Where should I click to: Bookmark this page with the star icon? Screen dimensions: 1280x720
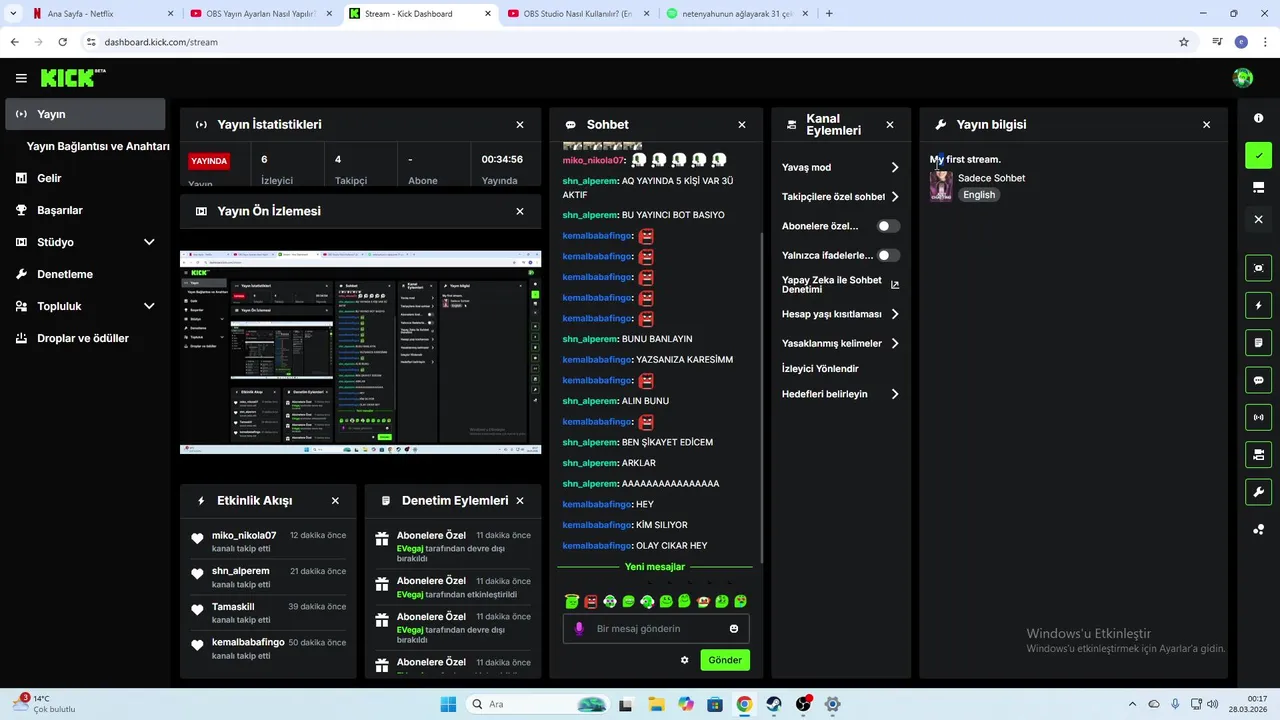pyautogui.click(x=1184, y=42)
